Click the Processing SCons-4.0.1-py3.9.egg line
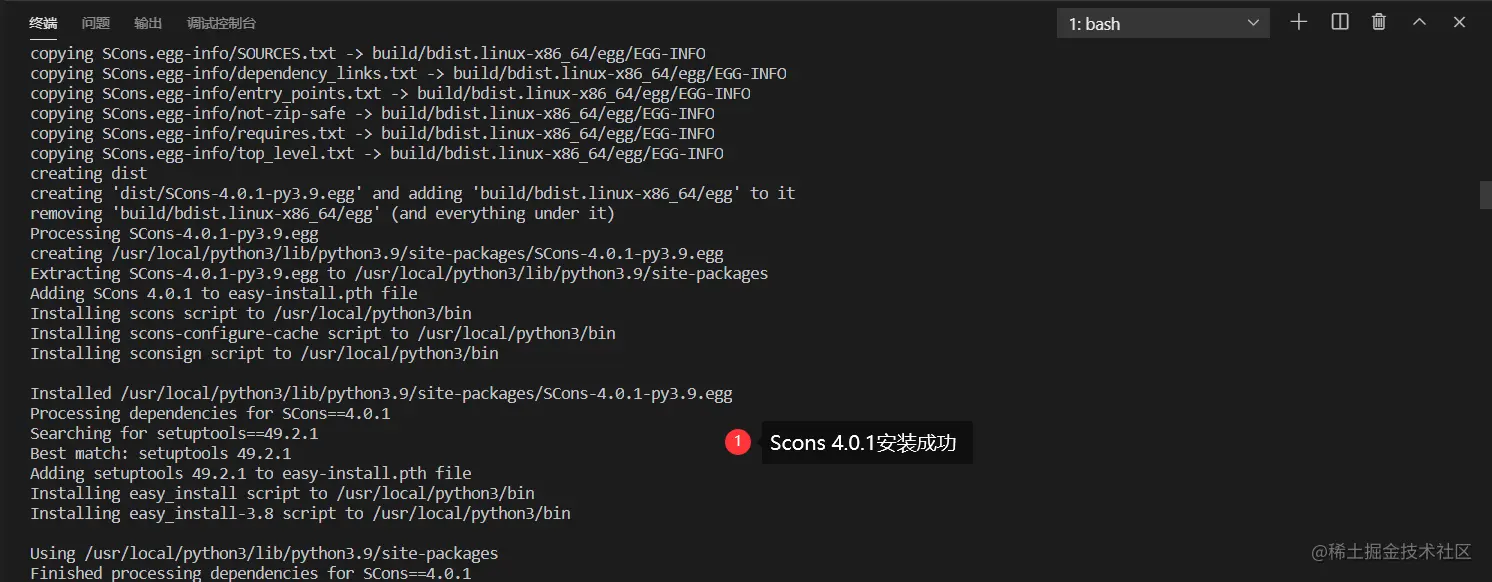 point(174,233)
